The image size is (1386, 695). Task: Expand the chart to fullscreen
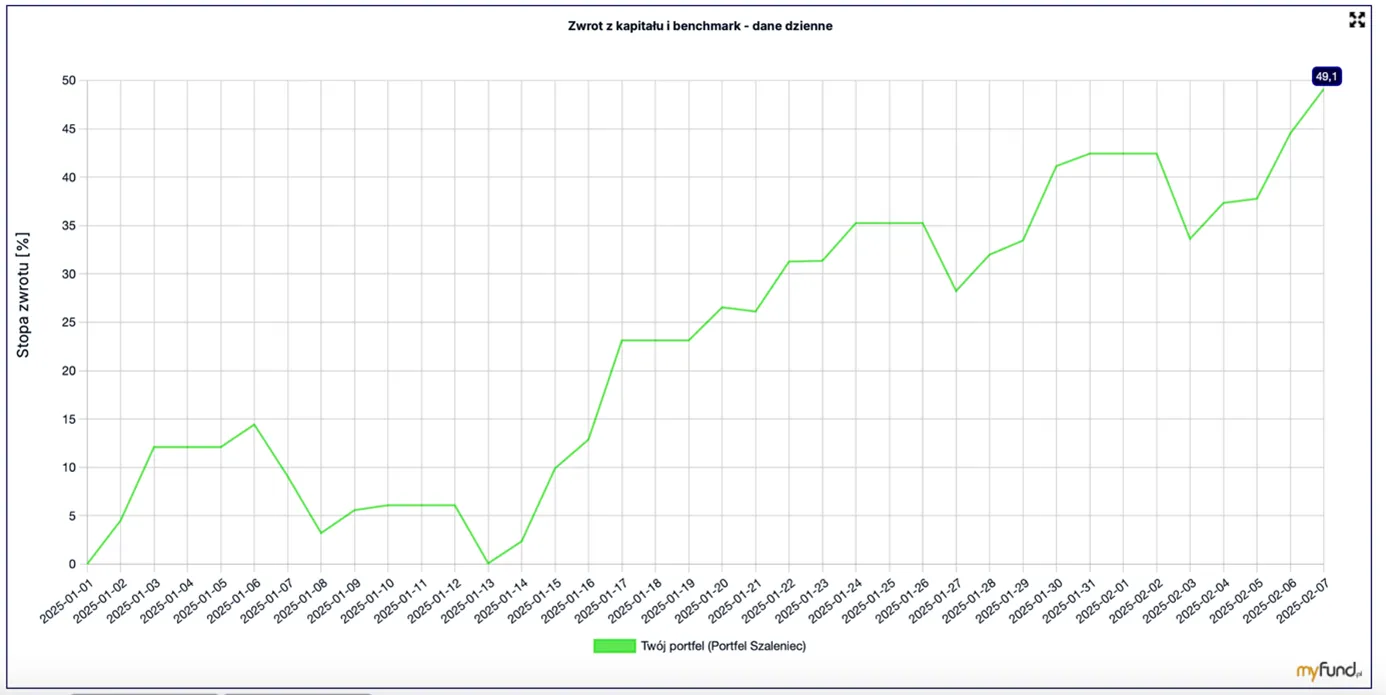coord(1357,20)
